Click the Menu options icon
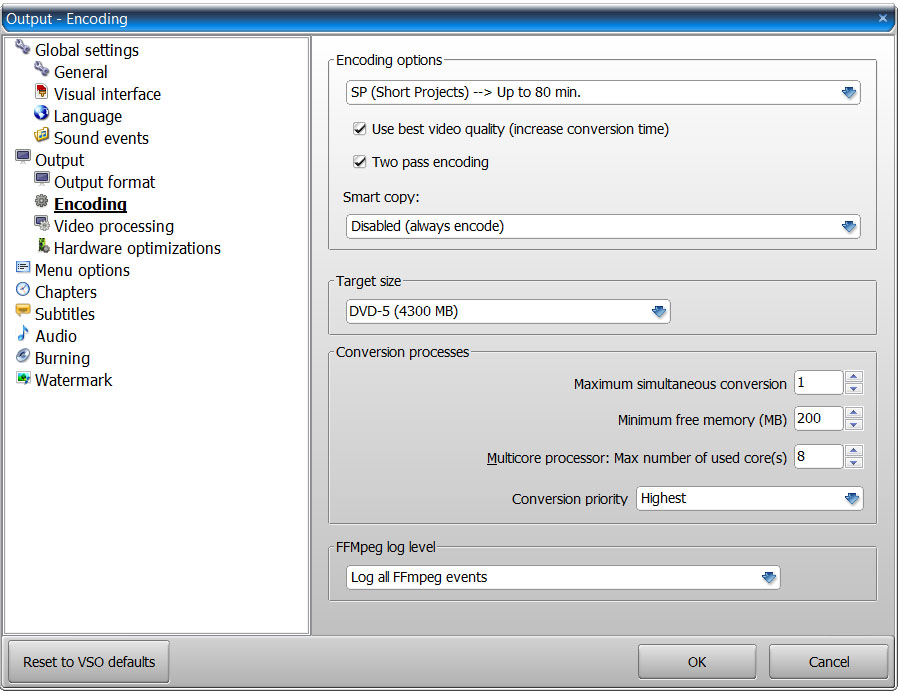 point(23,267)
